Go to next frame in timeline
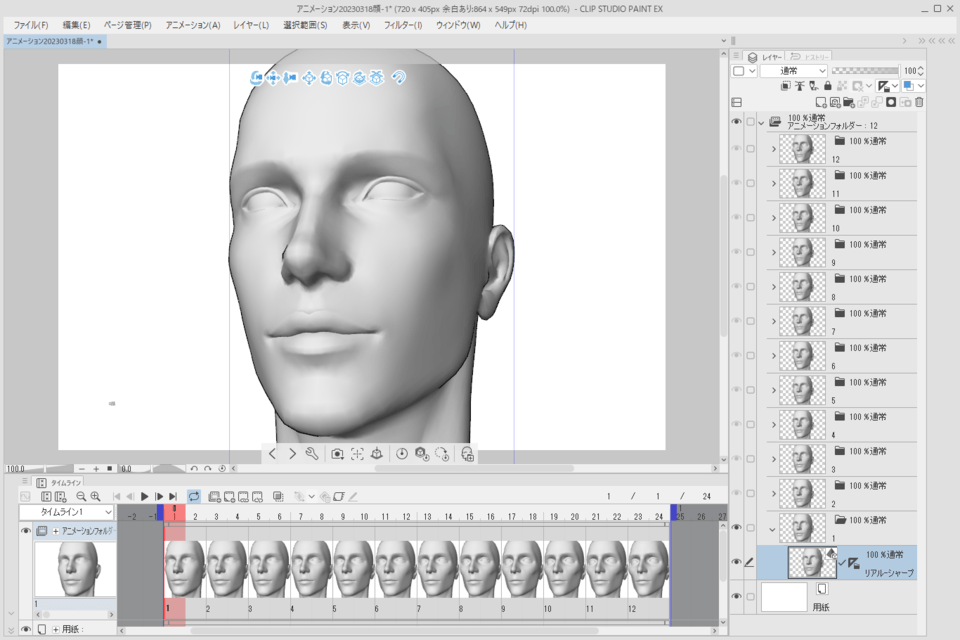 coord(159,497)
